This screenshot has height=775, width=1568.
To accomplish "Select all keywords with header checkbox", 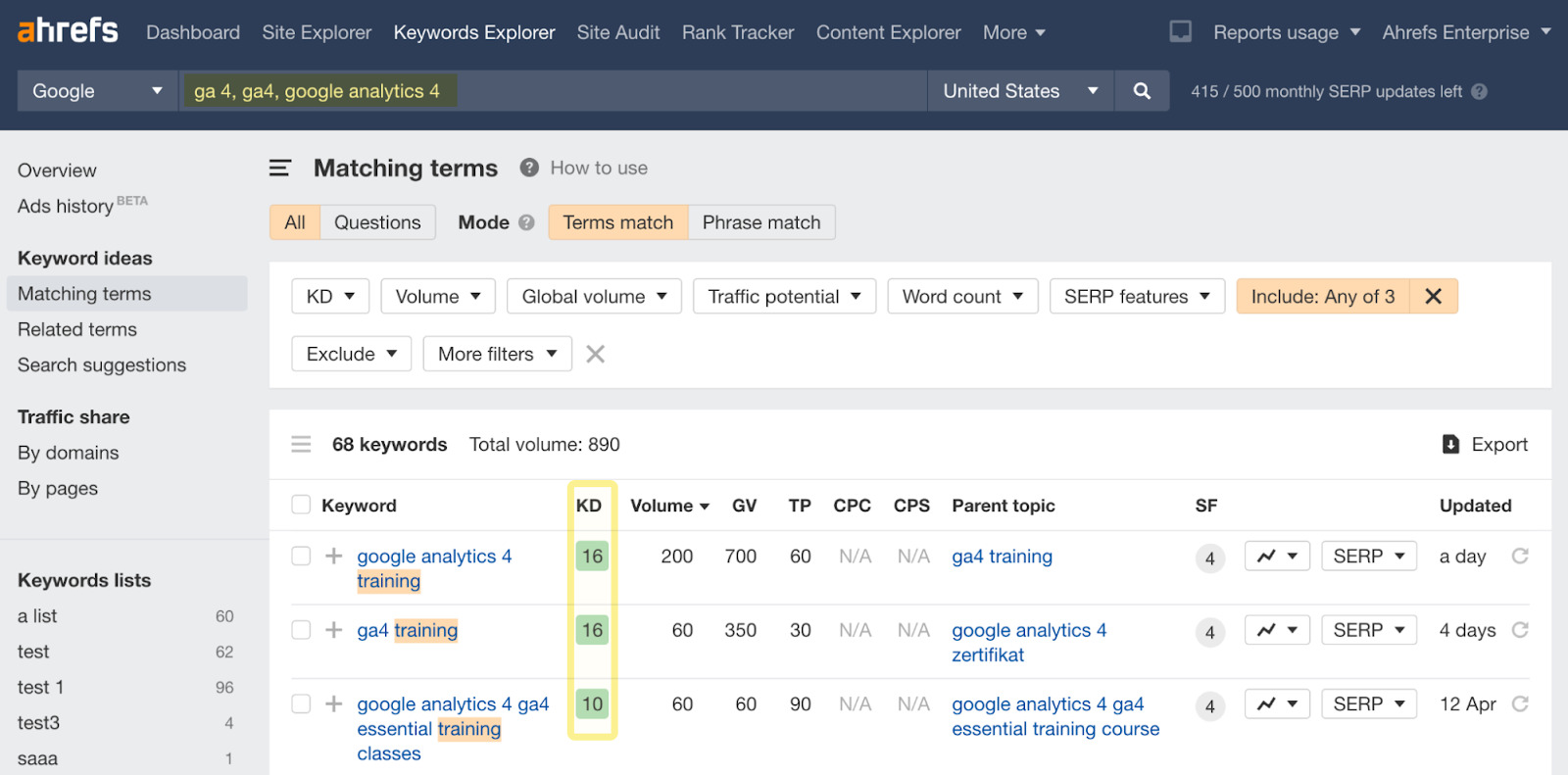I will [x=301, y=505].
